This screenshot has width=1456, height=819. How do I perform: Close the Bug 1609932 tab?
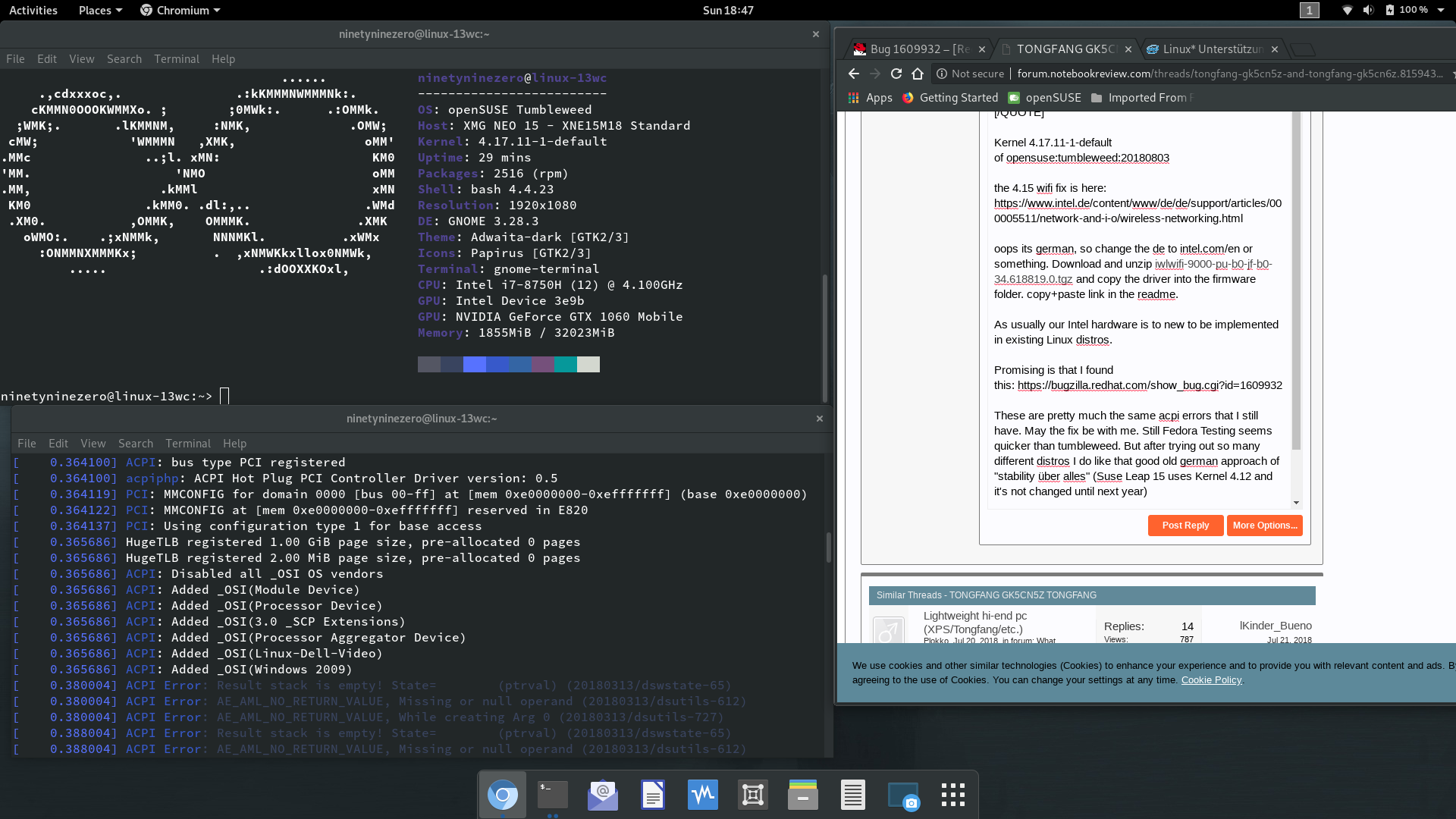(982, 49)
